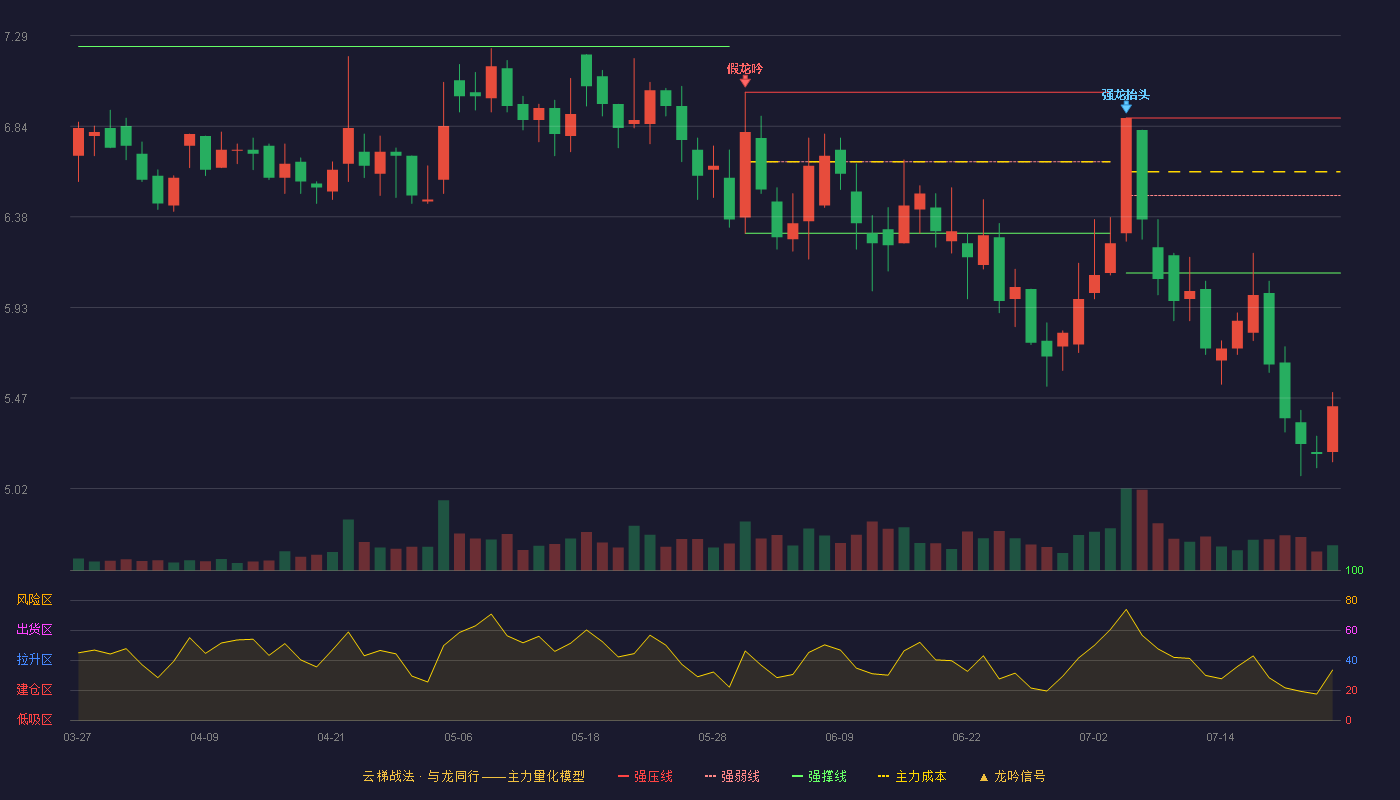Click the 拉升区 zone label
This screenshot has width=1400, height=800.
pos(34,660)
